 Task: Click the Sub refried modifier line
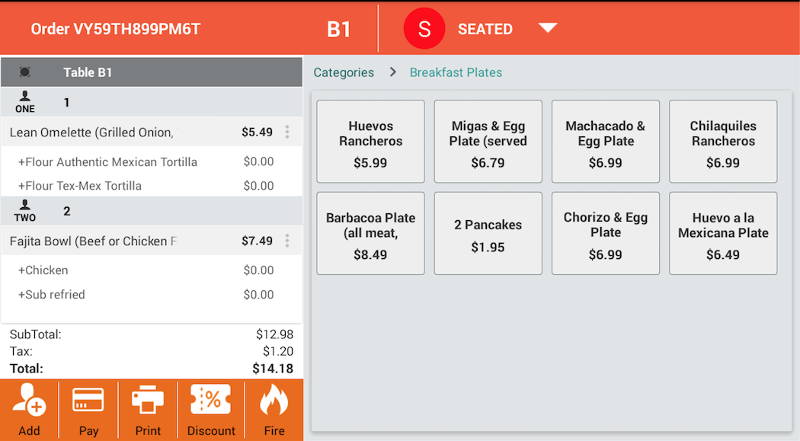(152, 295)
